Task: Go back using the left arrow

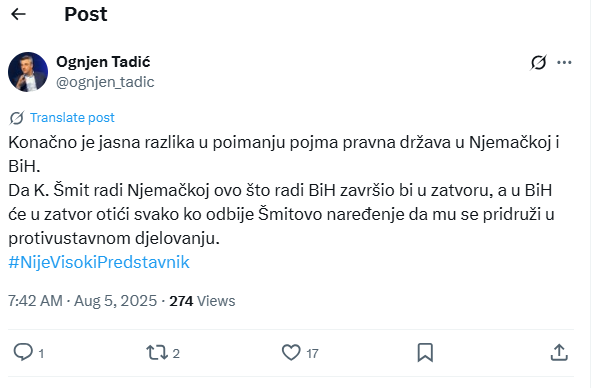Action: (x=18, y=14)
